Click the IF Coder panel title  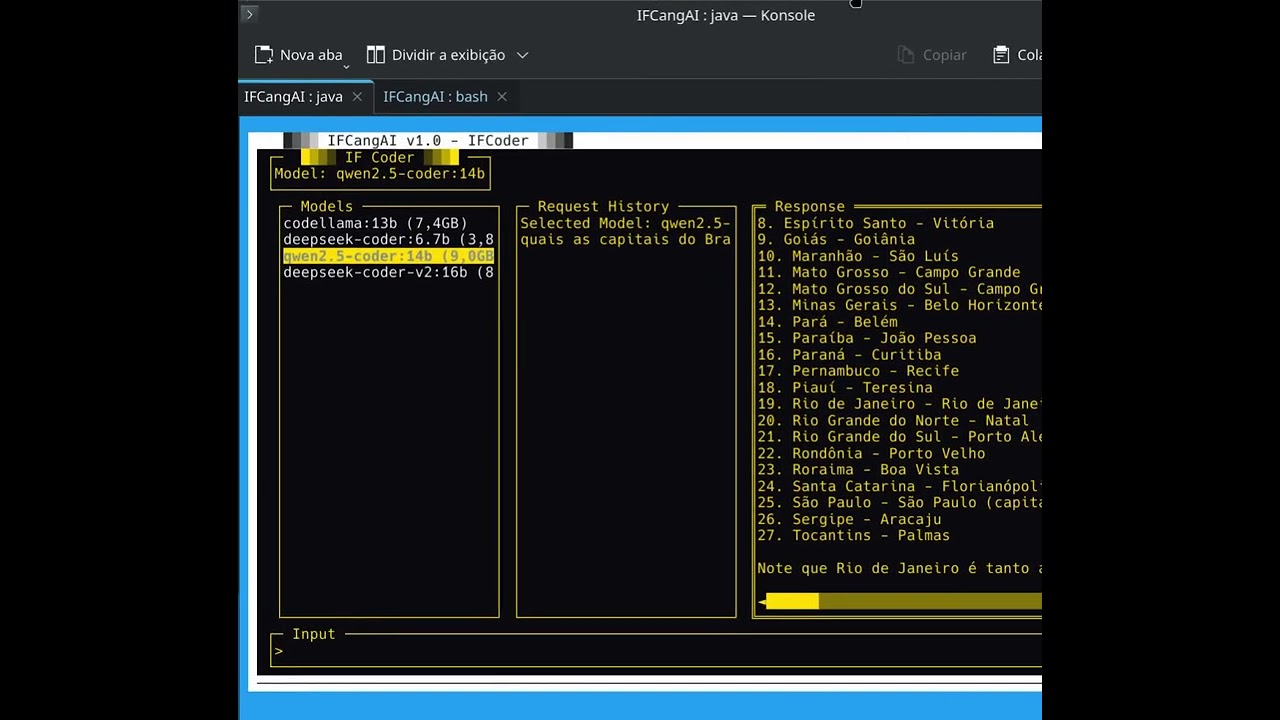pos(379,158)
